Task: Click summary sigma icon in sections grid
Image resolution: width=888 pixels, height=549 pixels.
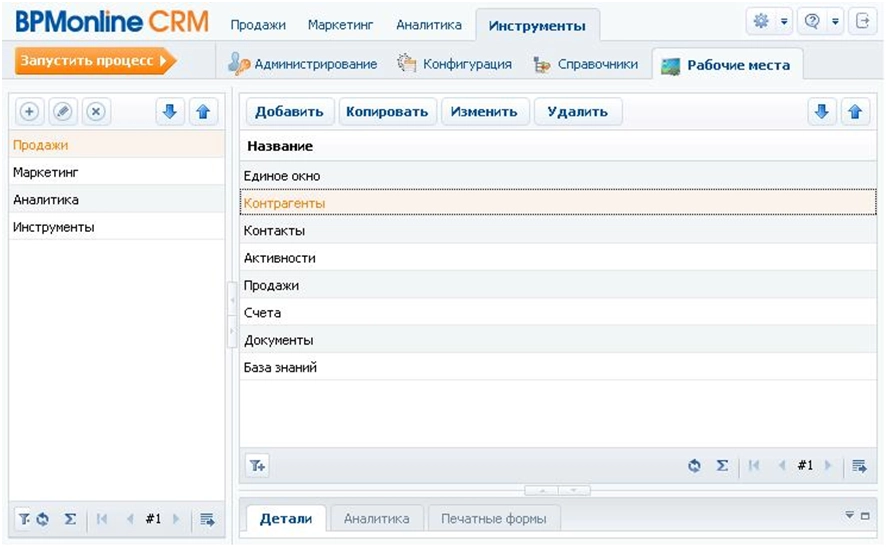Action: point(722,466)
